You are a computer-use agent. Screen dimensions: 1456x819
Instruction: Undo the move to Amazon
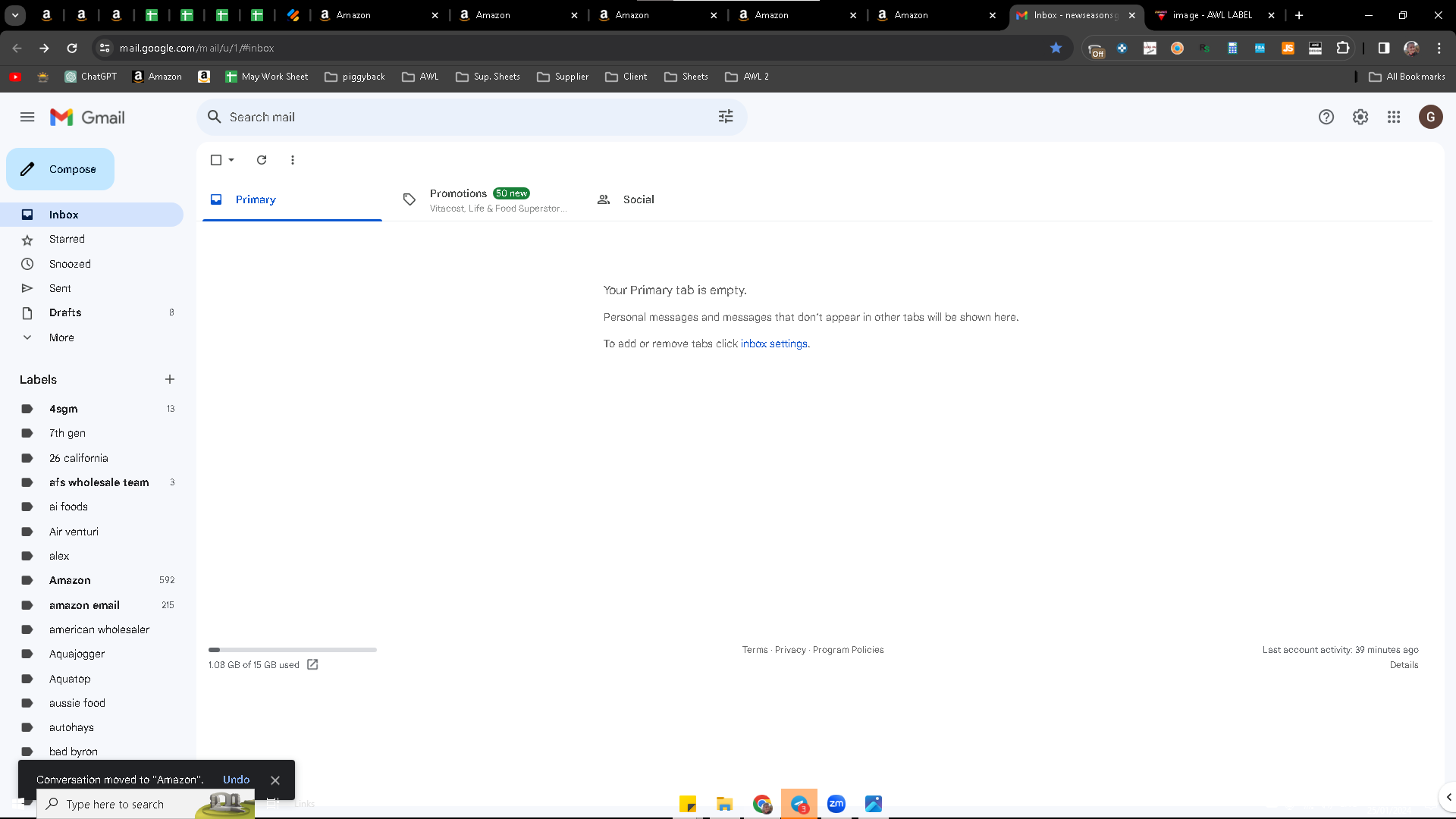236,780
